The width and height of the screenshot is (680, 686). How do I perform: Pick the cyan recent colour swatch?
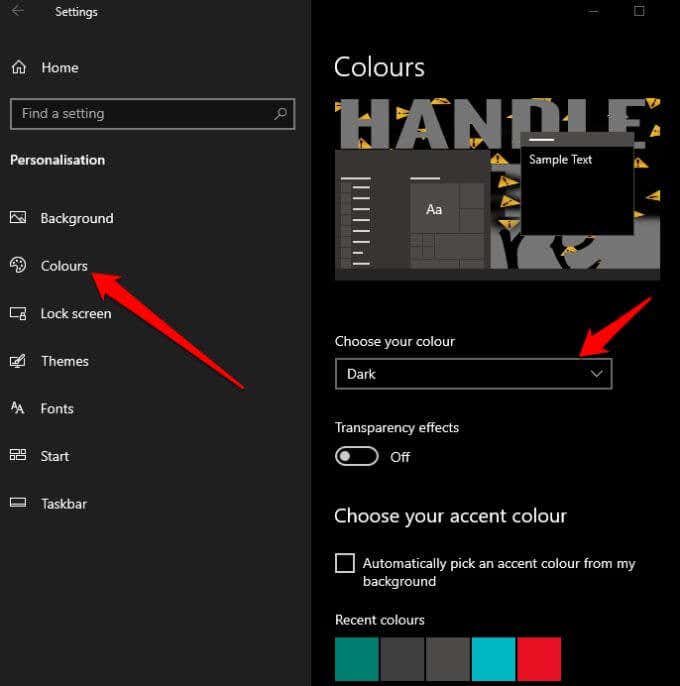point(493,659)
